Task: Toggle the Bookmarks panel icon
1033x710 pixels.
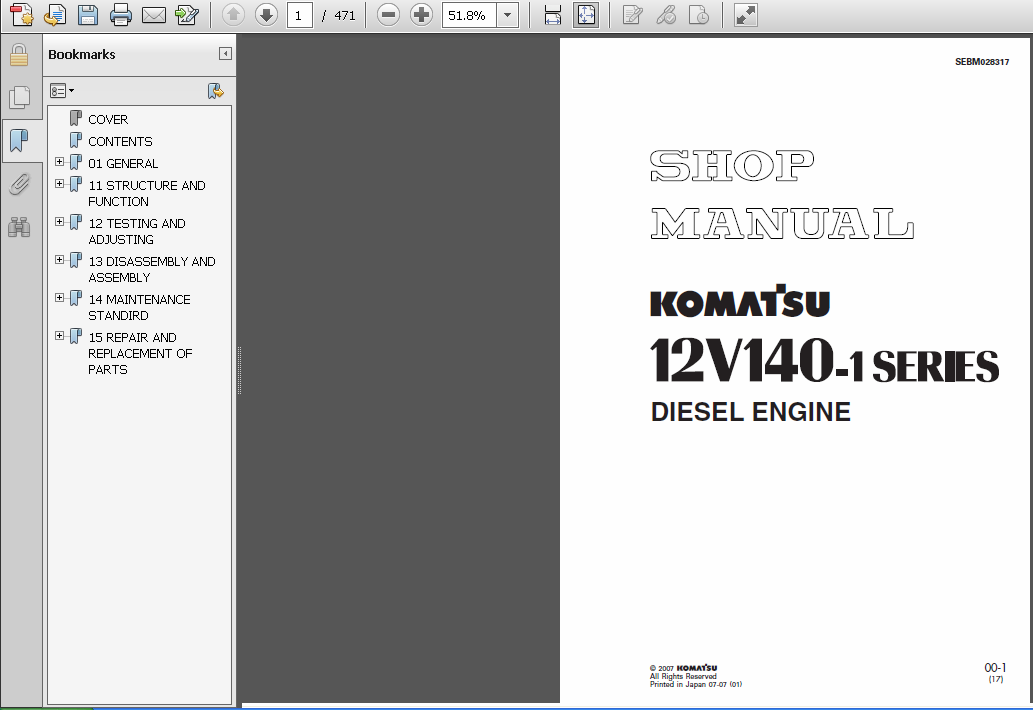Action: [20, 140]
